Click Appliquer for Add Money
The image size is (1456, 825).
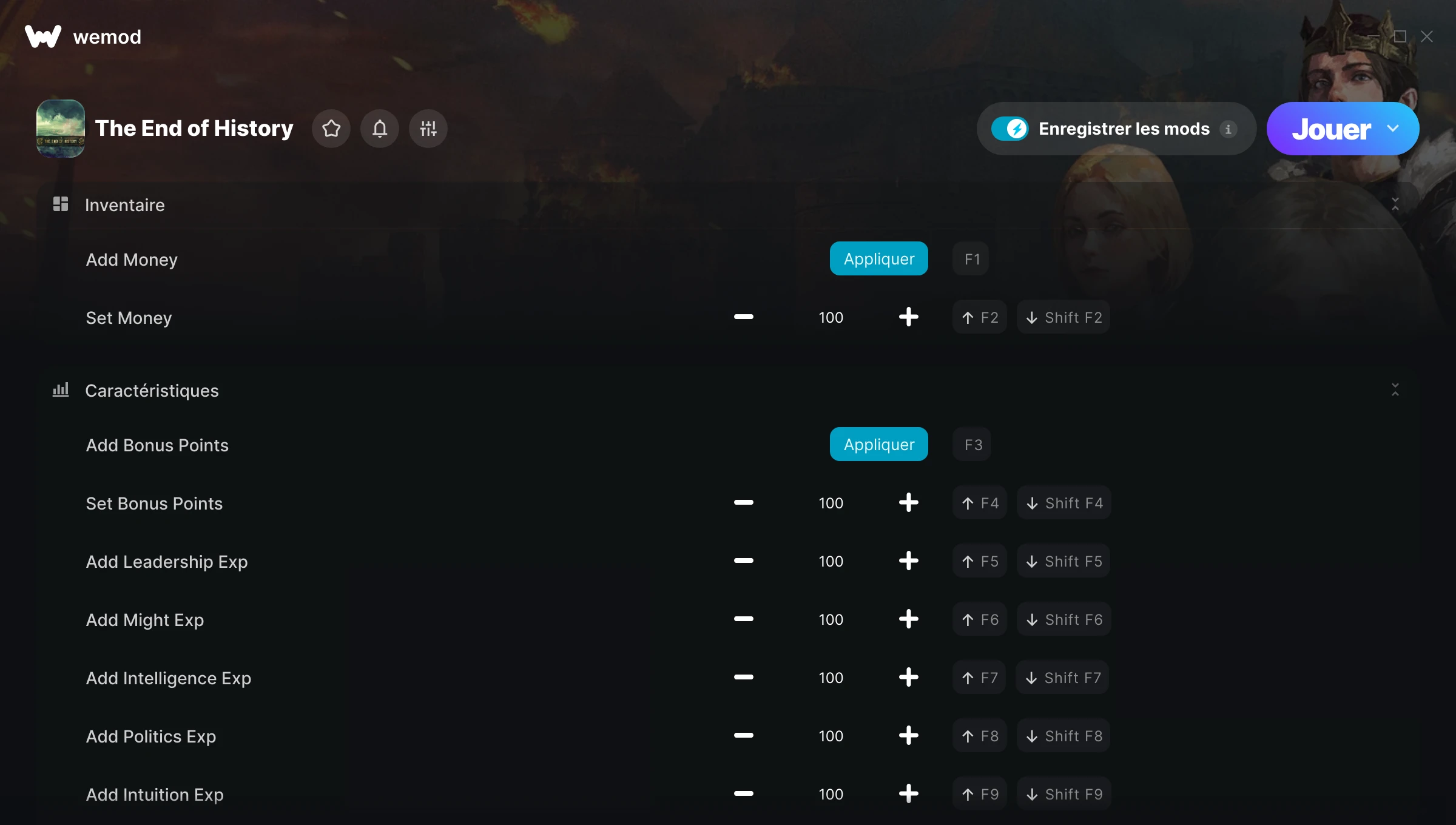(x=879, y=258)
